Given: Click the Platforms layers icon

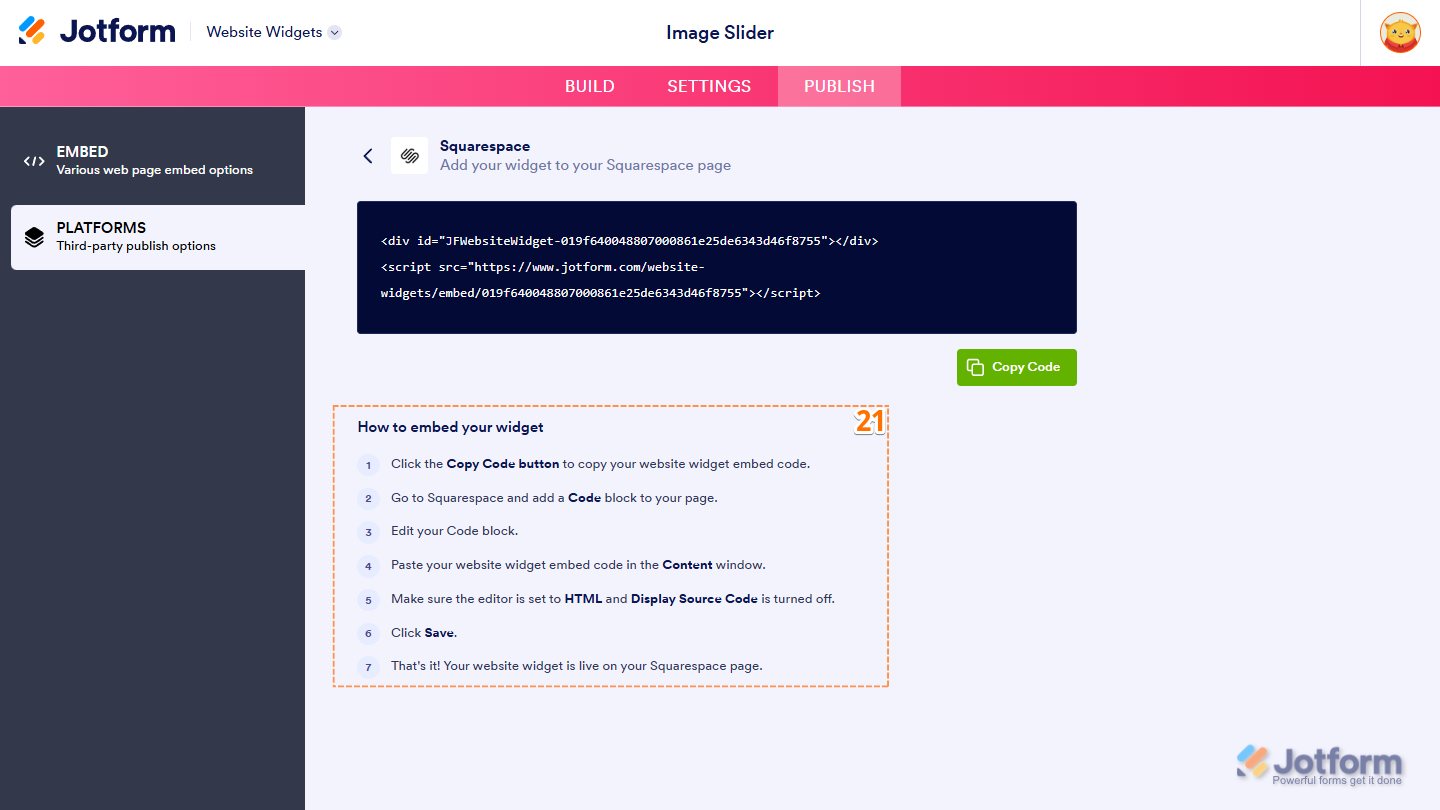Looking at the screenshot, I should tap(34, 237).
